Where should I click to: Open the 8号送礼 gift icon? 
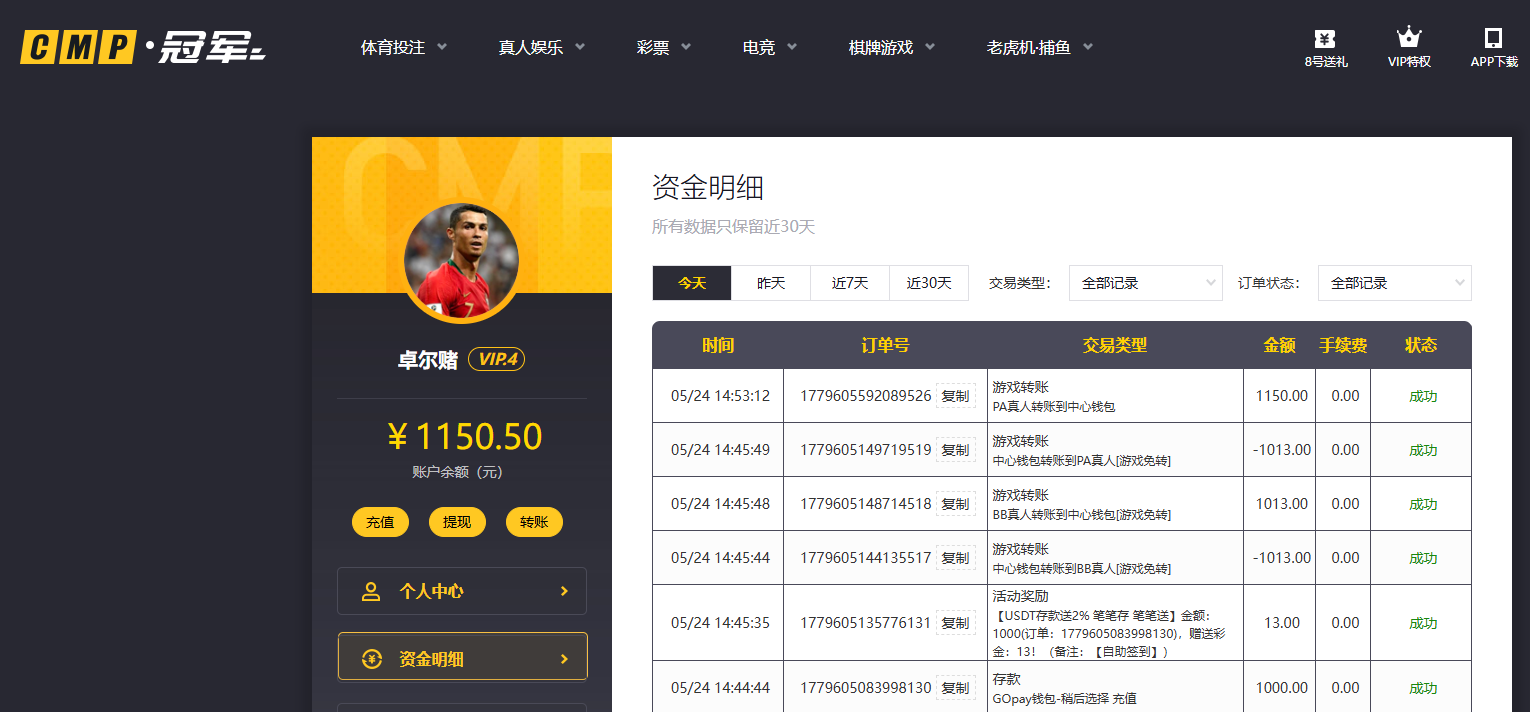pyautogui.click(x=1325, y=39)
